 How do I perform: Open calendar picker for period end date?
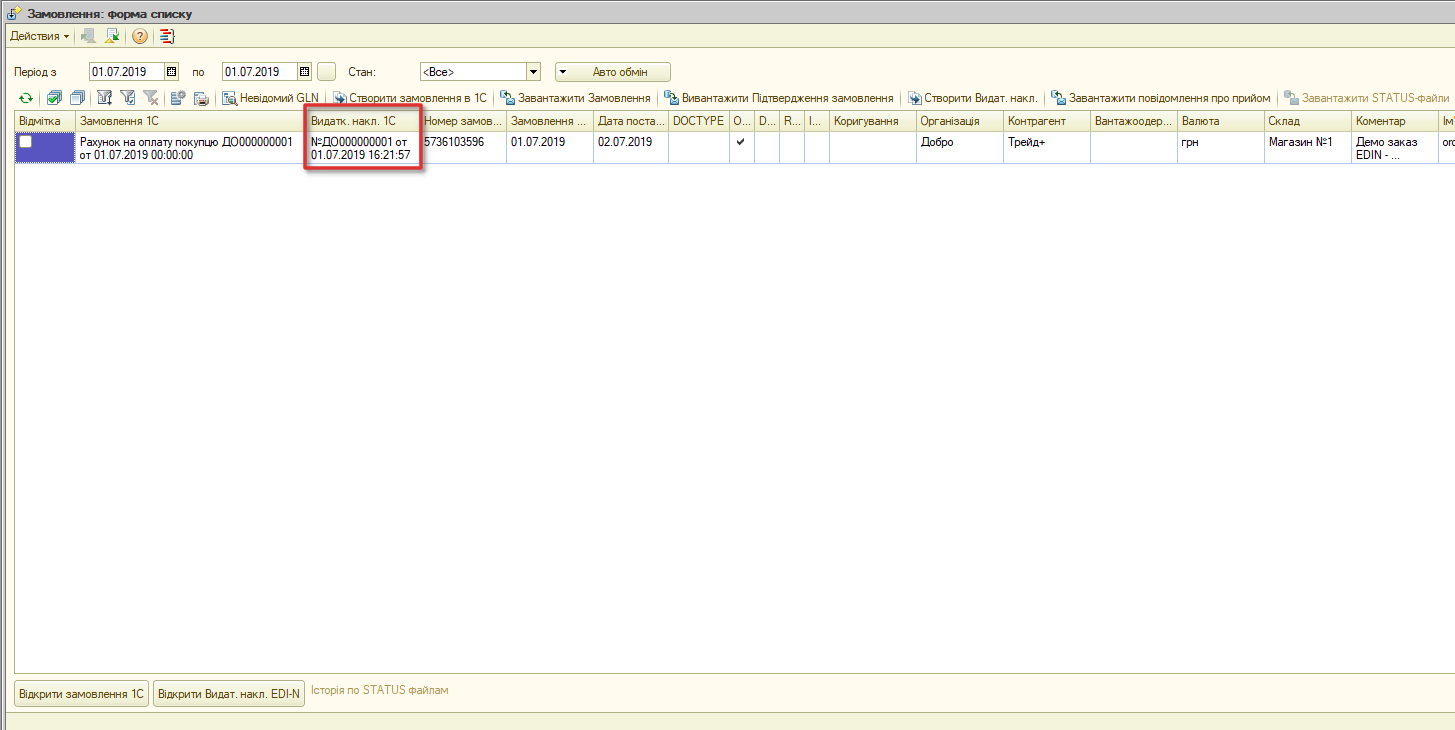pyautogui.click(x=305, y=72)
